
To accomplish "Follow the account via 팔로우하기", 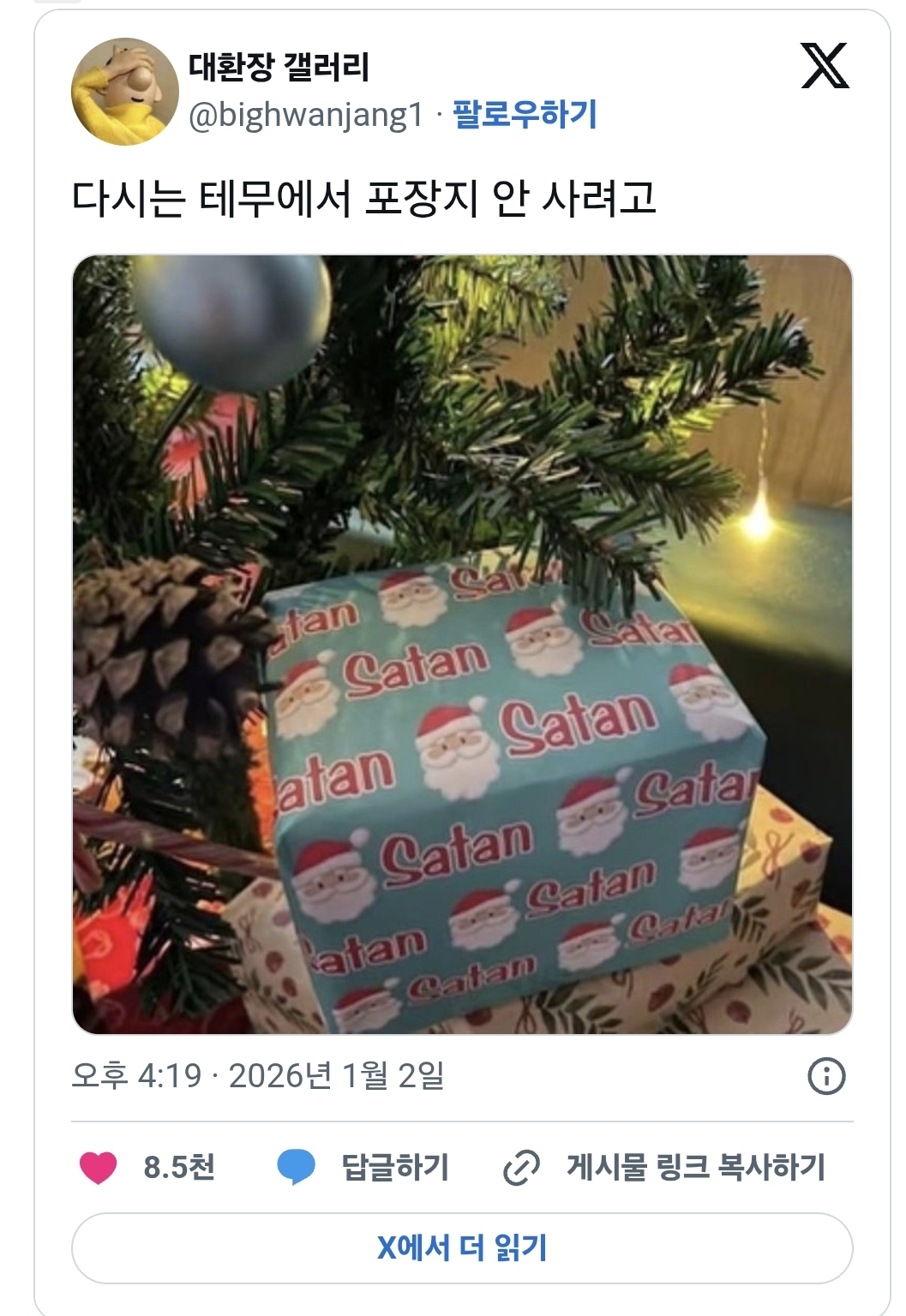I will (525, 114).
